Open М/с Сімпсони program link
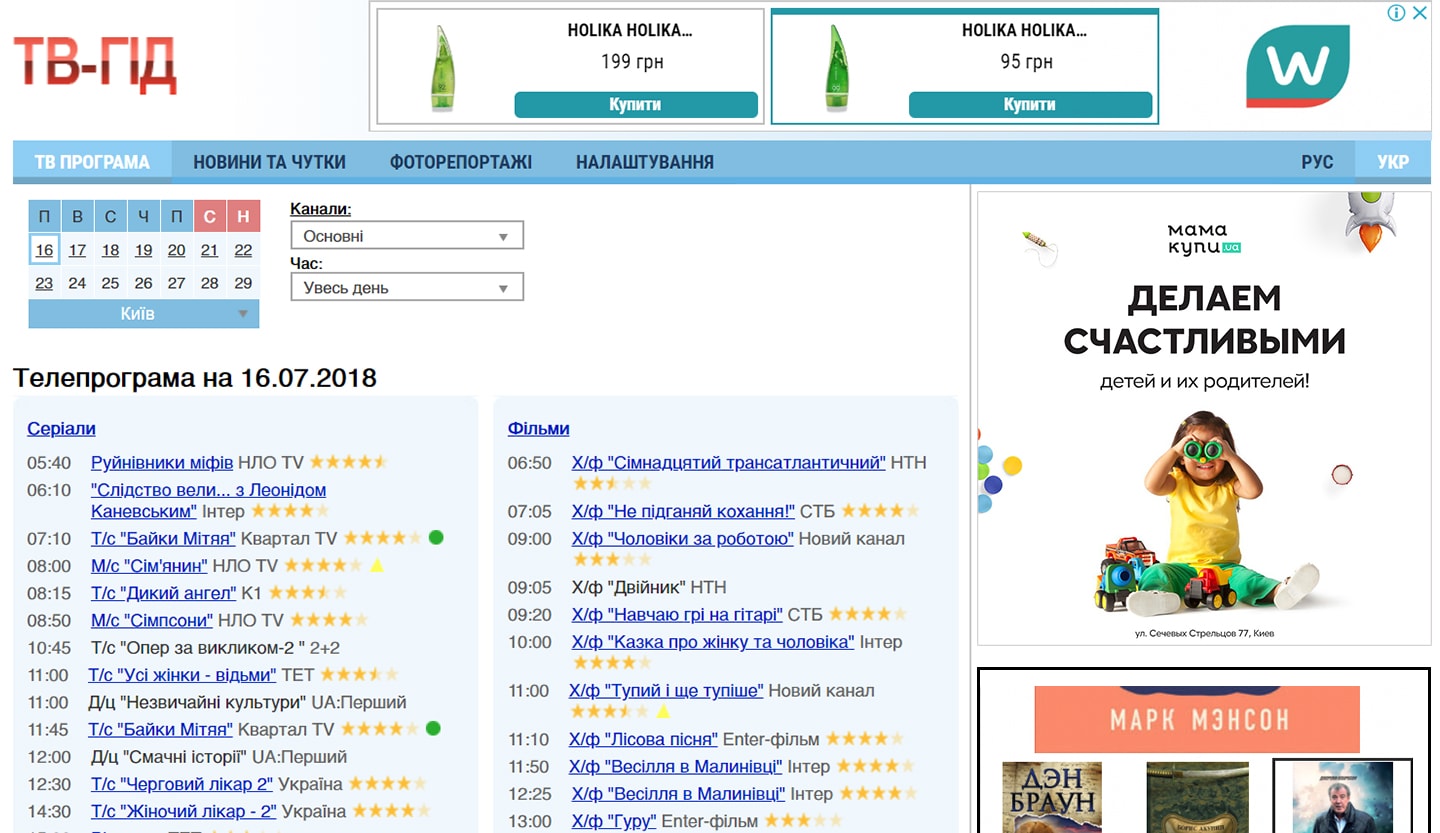This screenshot has width=1440, height=833. (152, 620)
